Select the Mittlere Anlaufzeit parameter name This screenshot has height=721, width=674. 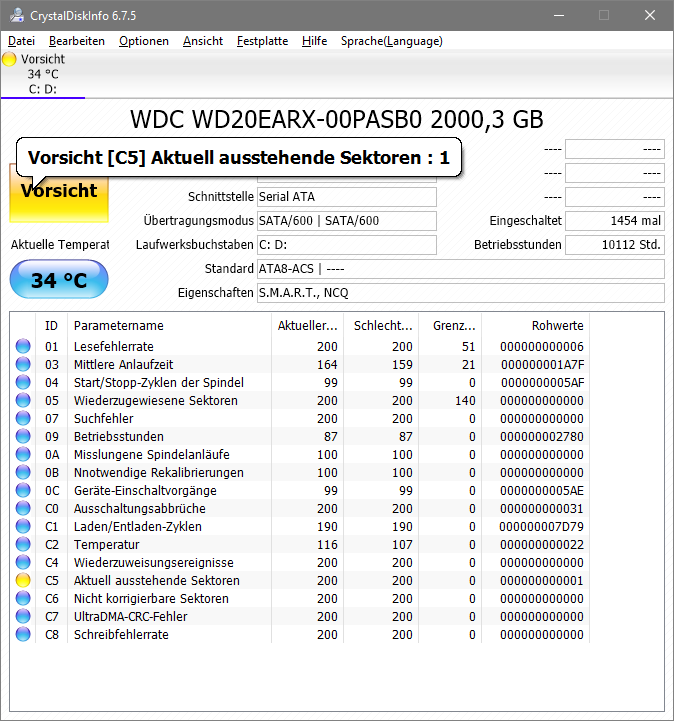(x=123, y=364)
